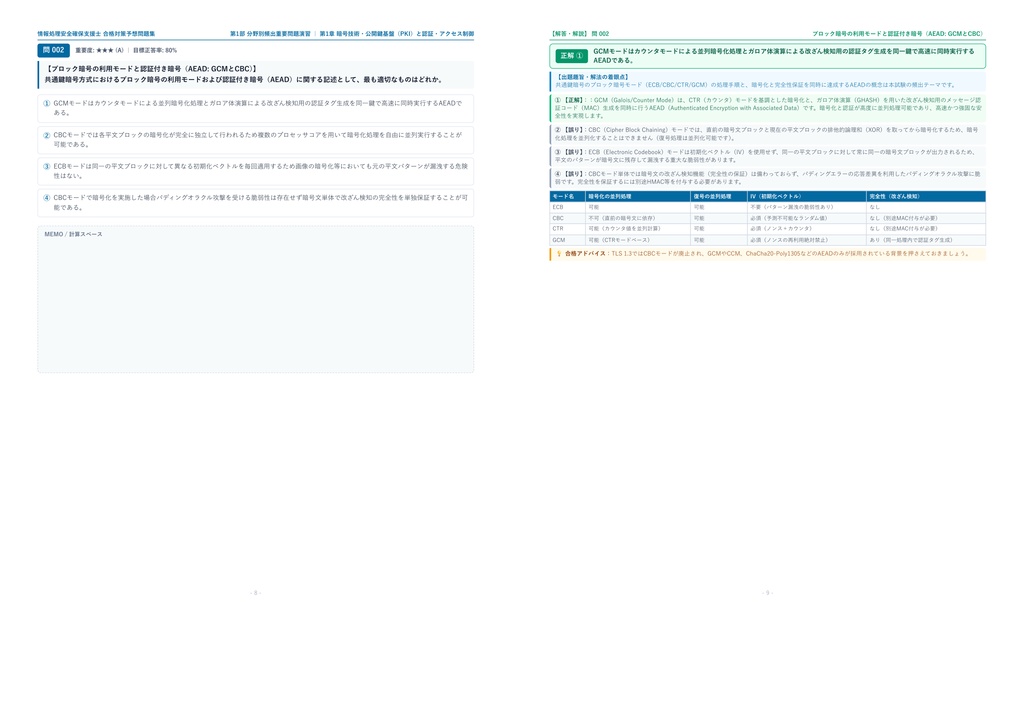Click the explanation '①【正解】' about GCM (Galois/Counter Mode)

[x=768, y=108]
